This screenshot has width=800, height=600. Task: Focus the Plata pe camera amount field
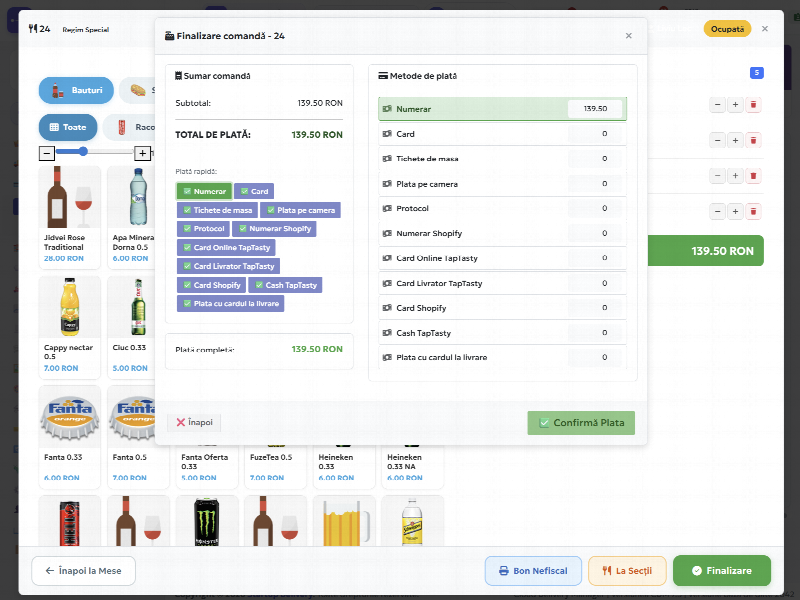click(x=595, y=184)
